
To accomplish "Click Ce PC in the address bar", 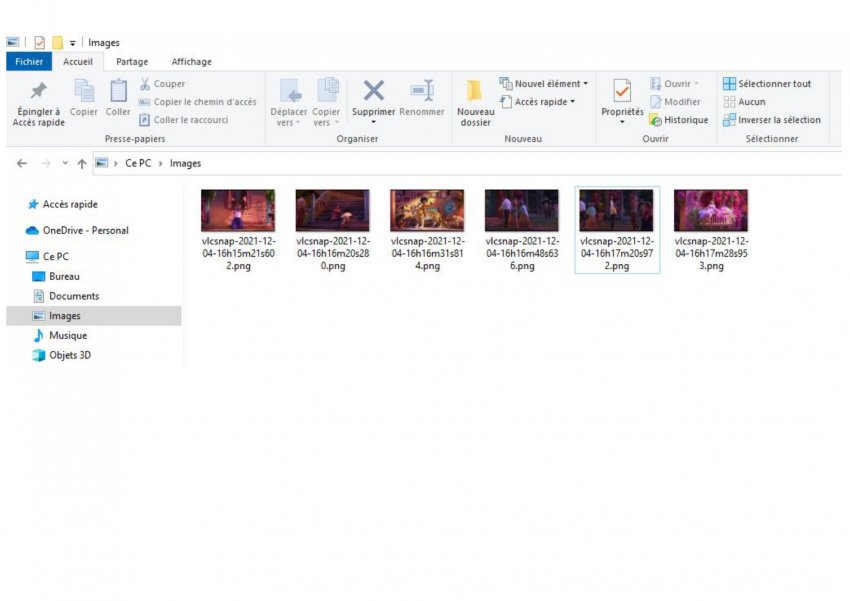I will [x=138, y=163].
